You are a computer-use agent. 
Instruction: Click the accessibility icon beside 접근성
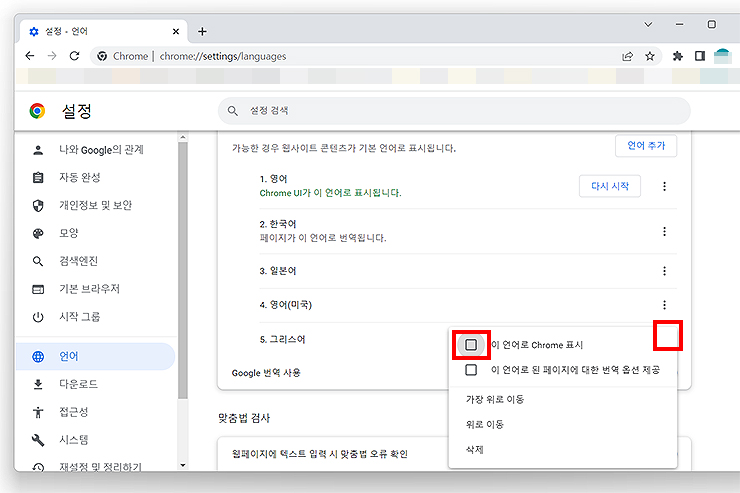pos(38,412)
